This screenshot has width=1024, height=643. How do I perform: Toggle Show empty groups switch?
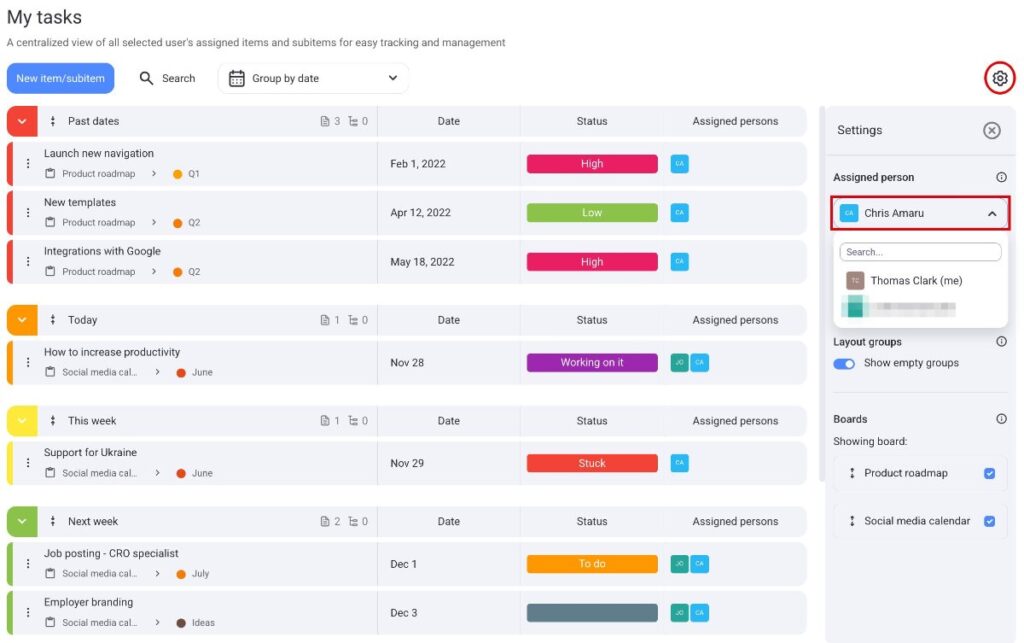(x=845, y=363)
